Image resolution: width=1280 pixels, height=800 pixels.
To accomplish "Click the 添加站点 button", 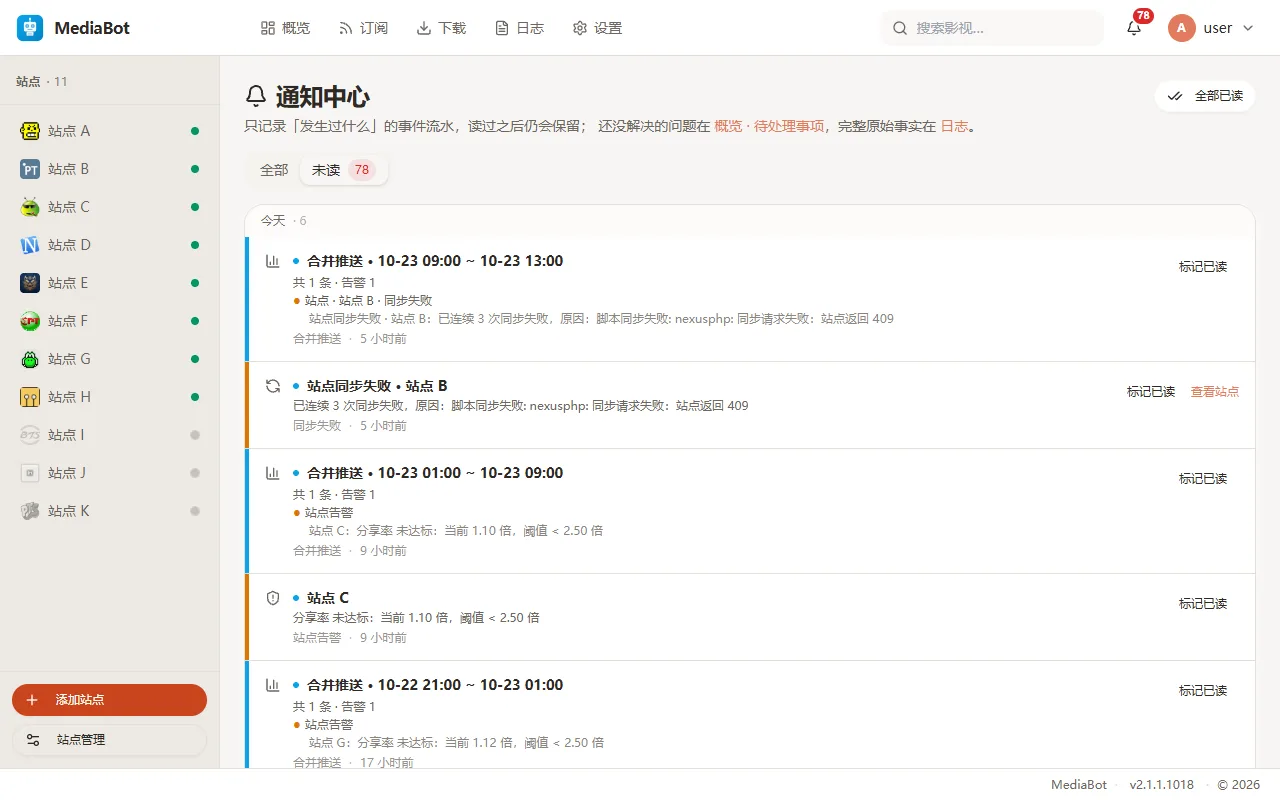I will tap(109, 700).
